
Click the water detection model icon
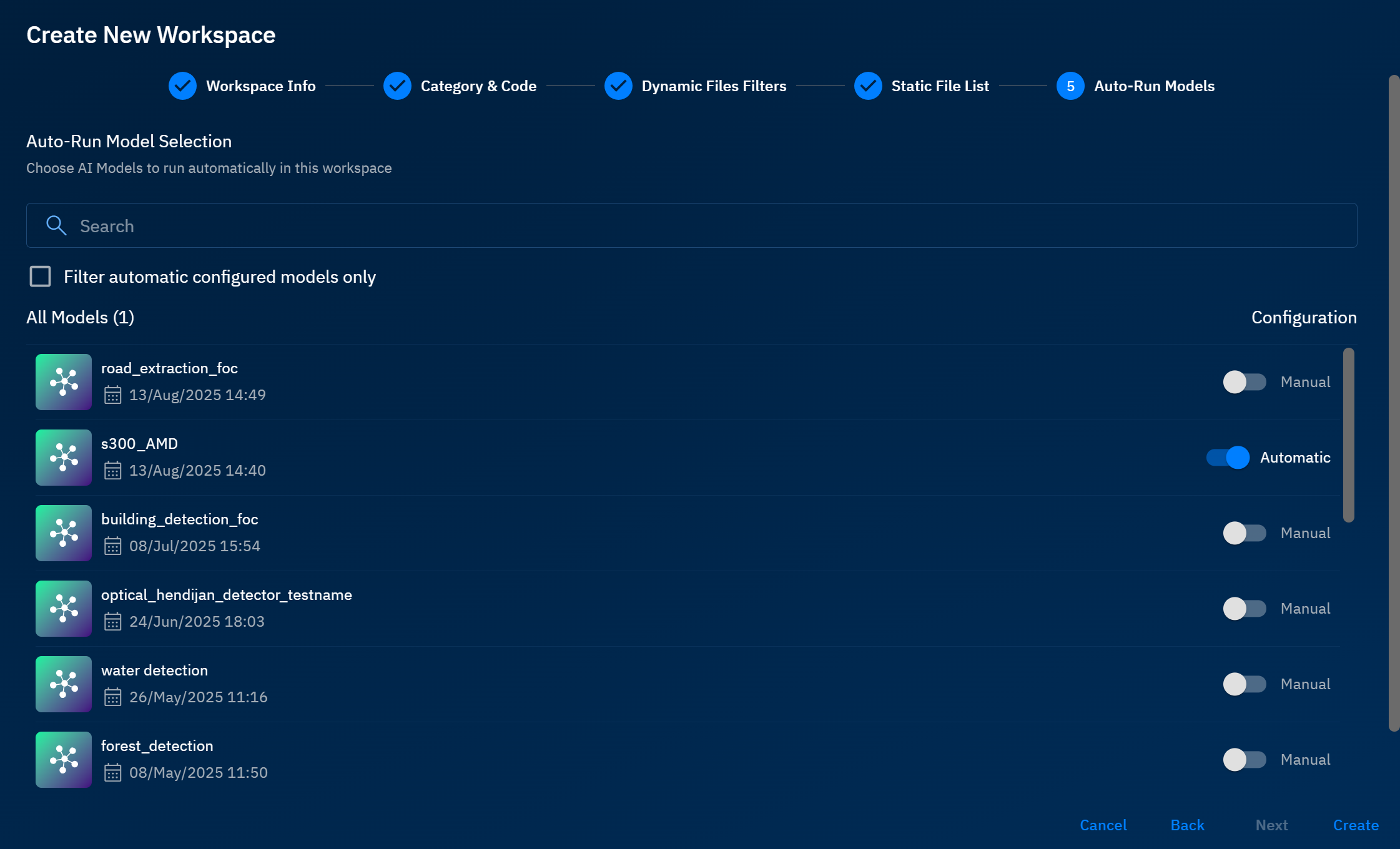64,684
